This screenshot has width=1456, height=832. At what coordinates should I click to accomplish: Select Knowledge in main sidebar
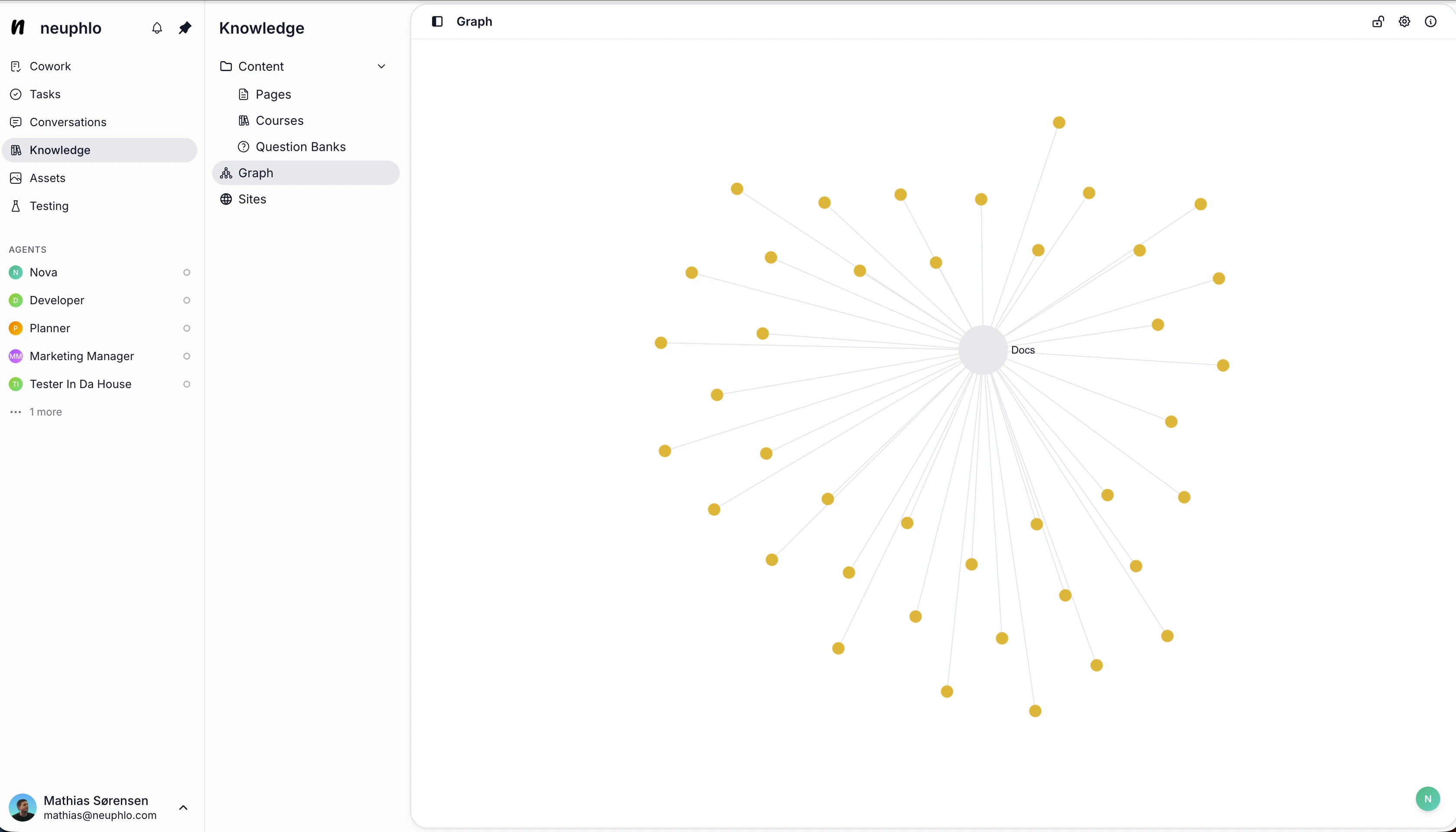99,150
